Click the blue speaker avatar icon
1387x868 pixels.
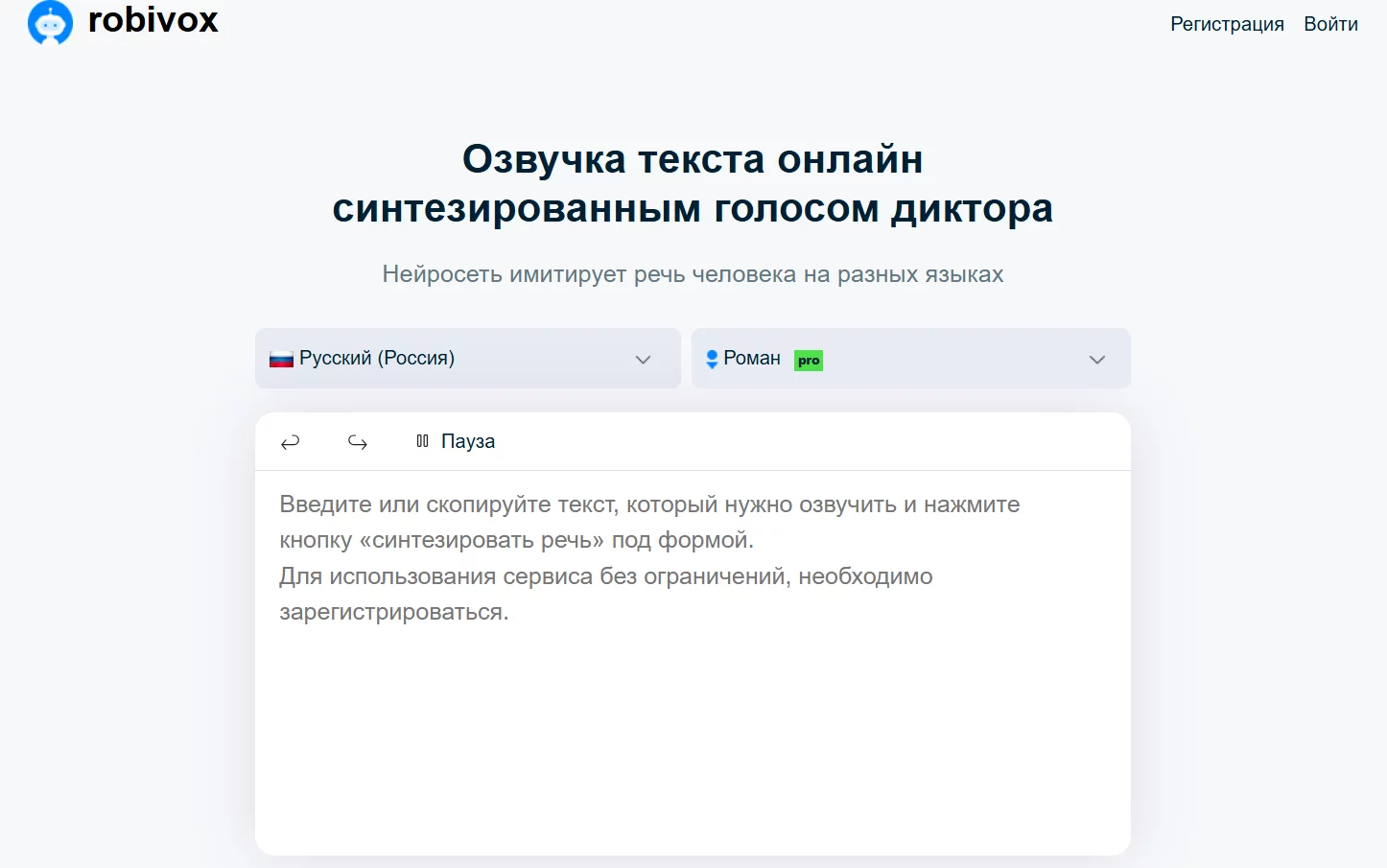(712, 359)
